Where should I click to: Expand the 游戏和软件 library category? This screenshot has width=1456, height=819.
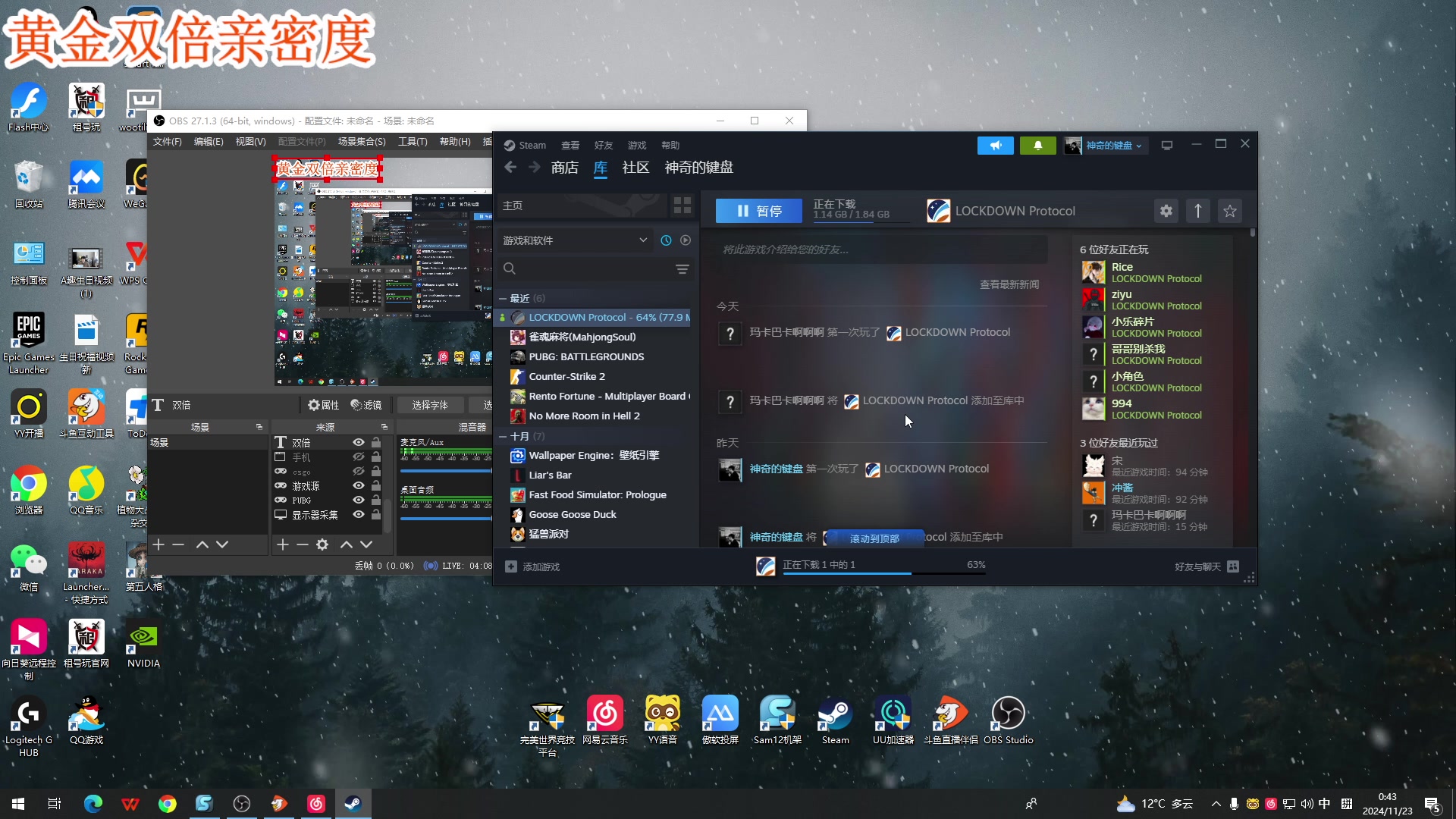pos(642,241)
